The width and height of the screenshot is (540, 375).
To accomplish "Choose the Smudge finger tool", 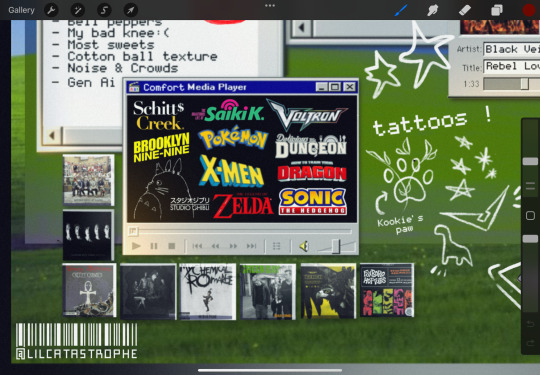I will pos(432,10).
